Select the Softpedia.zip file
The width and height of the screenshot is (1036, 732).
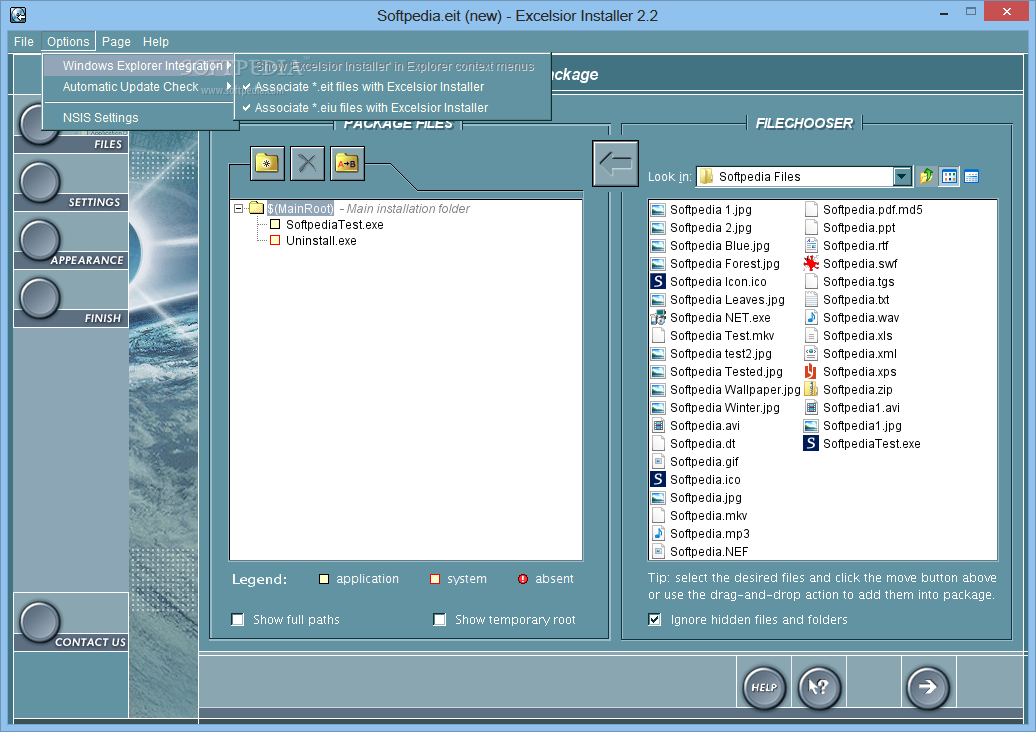pyautogui.click(x=849, y=389)
